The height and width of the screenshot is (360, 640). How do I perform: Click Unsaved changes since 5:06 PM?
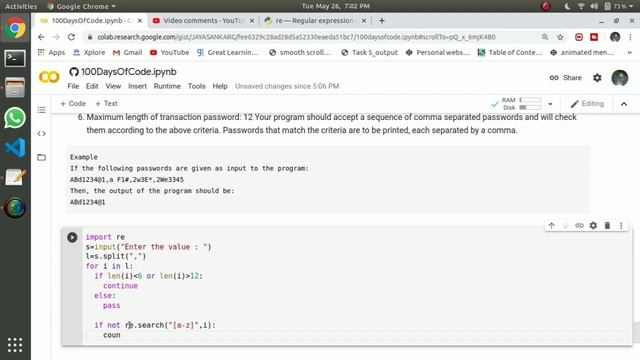point(287,86)
